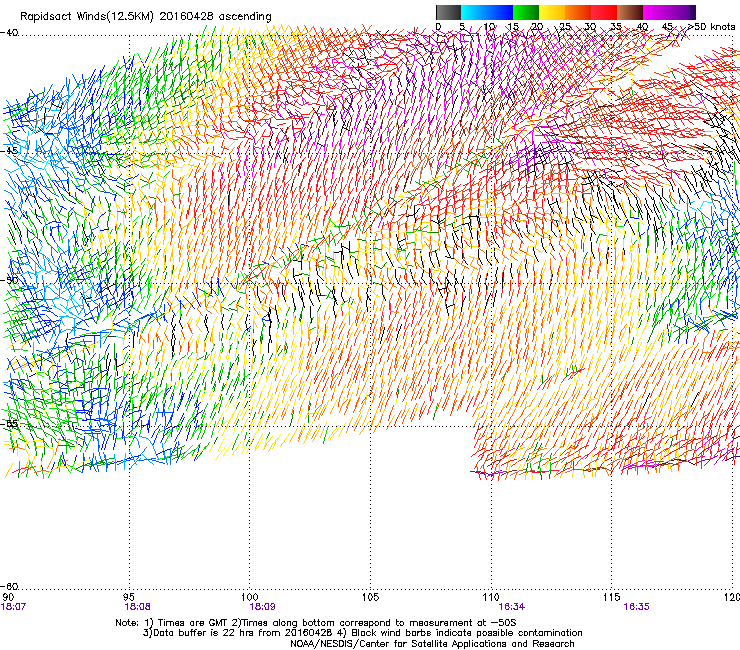Click the NOAA/NESDIS credit line
The height and width of the screenshot is (650, 740).
(x=432, y=644)
